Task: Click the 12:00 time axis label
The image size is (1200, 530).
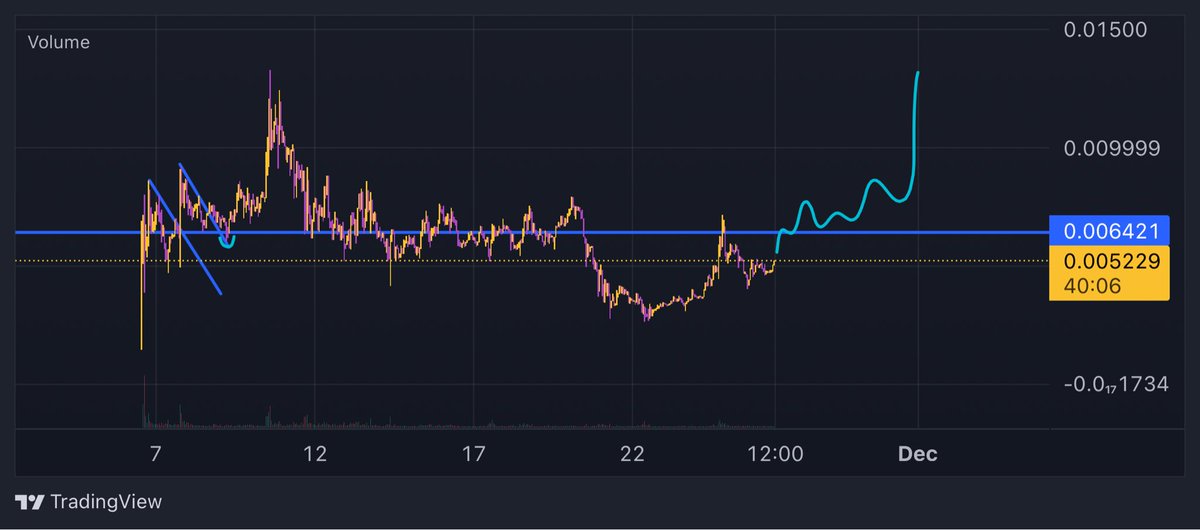Action: click(x=776, y=454)
